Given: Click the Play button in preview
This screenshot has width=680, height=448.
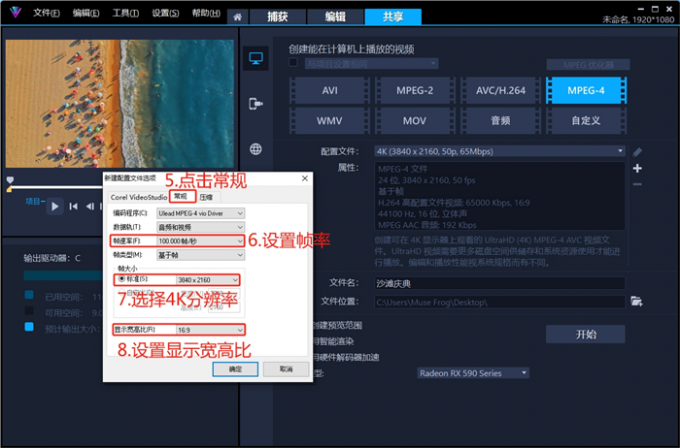Looking at the screenshot, I should point(55,206).
